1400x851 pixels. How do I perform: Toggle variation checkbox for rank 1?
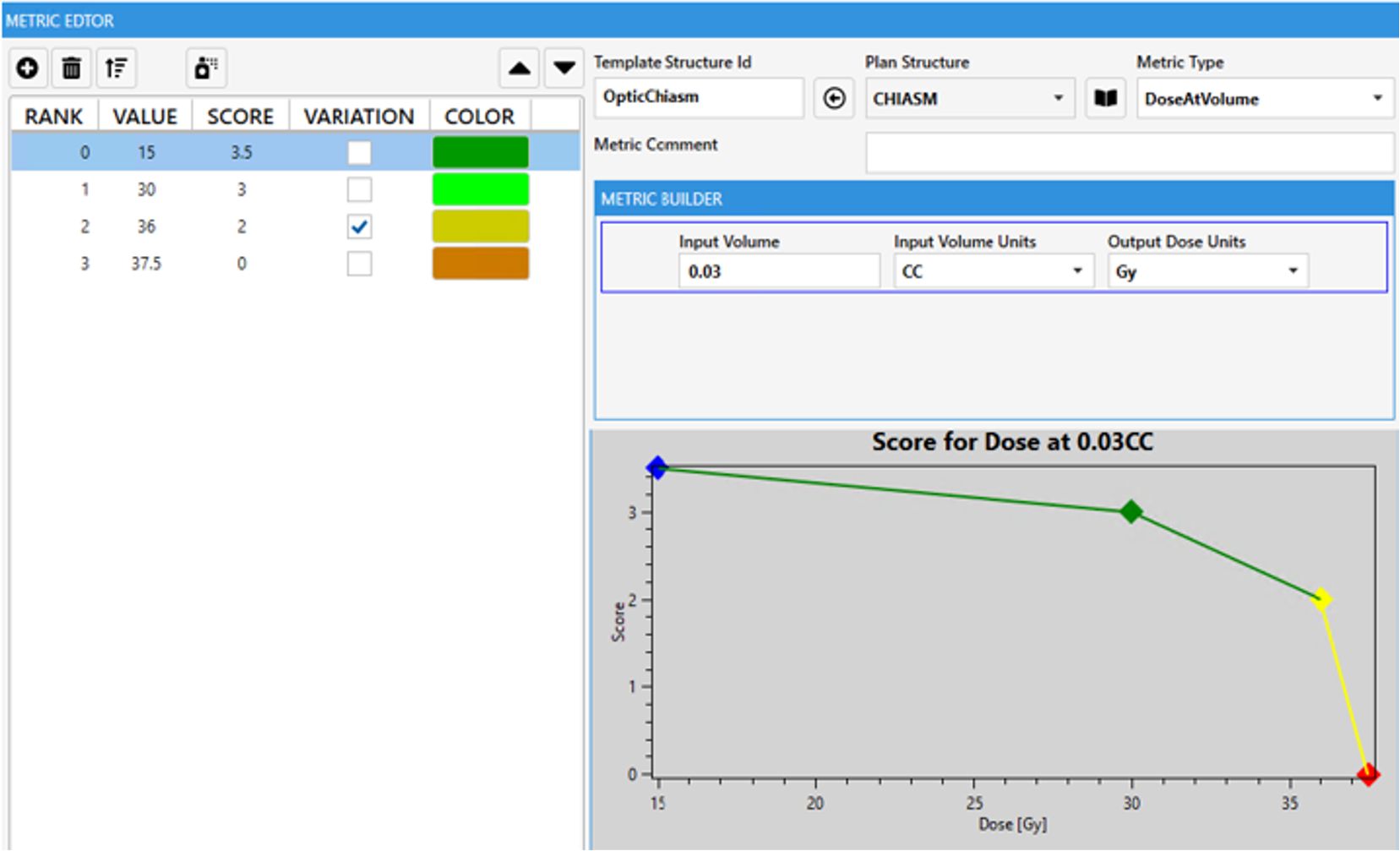[x=359, y=189]
